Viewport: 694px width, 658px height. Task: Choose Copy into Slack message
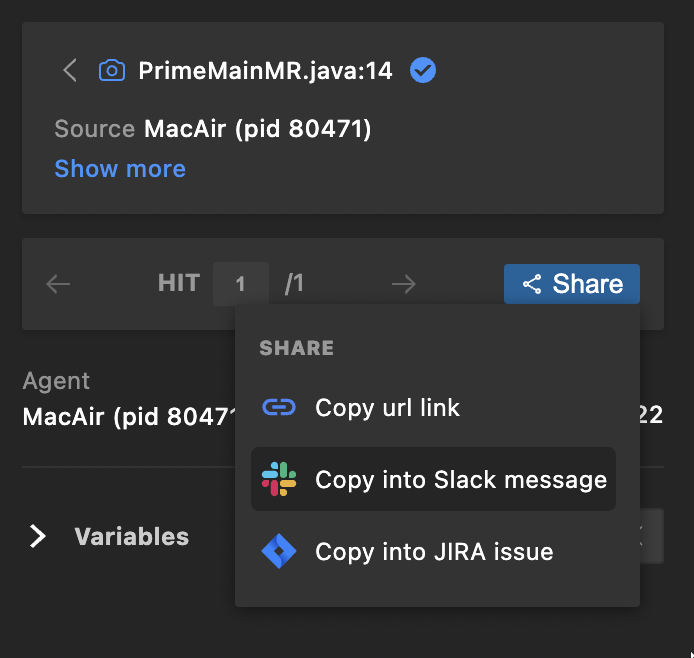tap(460, 479)
